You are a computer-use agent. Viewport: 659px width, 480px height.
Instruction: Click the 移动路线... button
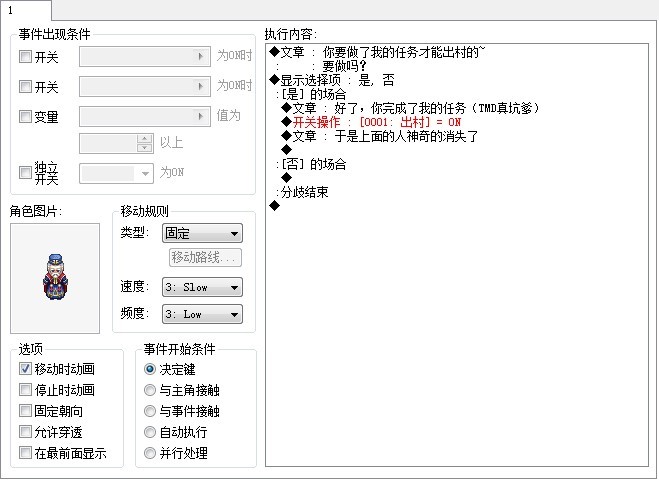tap(206, 257)
